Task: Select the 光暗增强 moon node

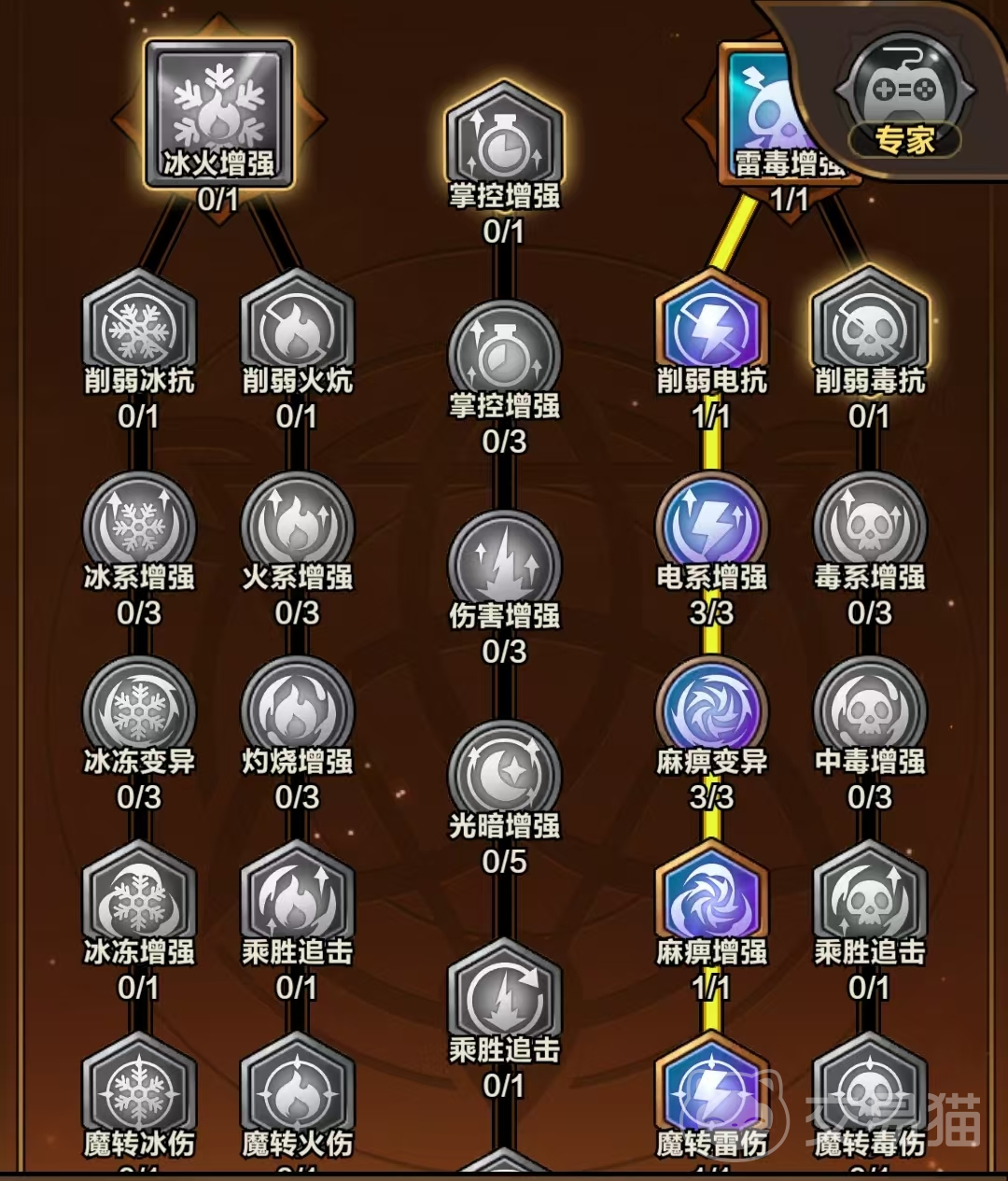Action: tap(504, 776)
